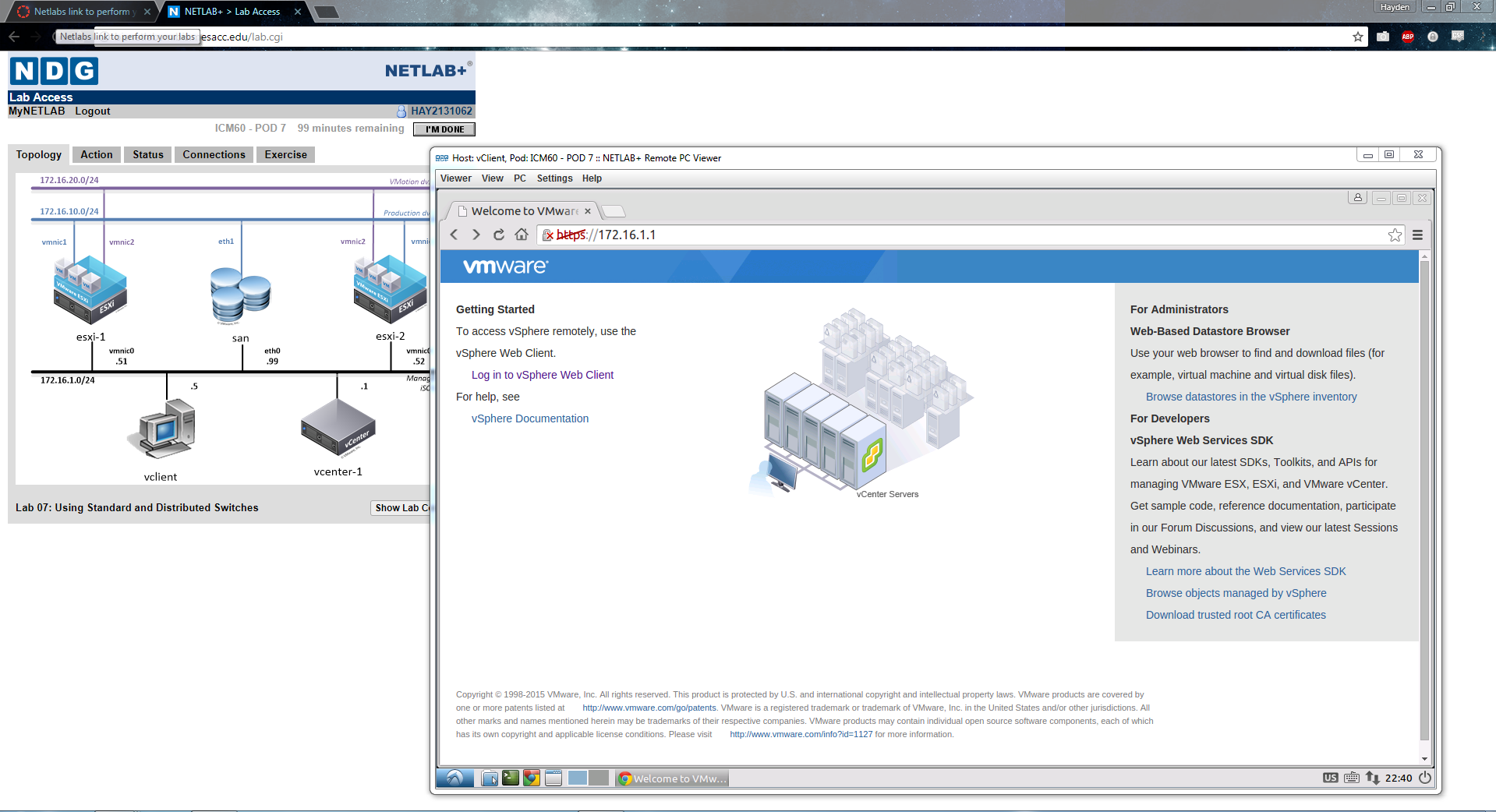
Task: Switch to second workspace in remote pager
Action: [598, 778]
